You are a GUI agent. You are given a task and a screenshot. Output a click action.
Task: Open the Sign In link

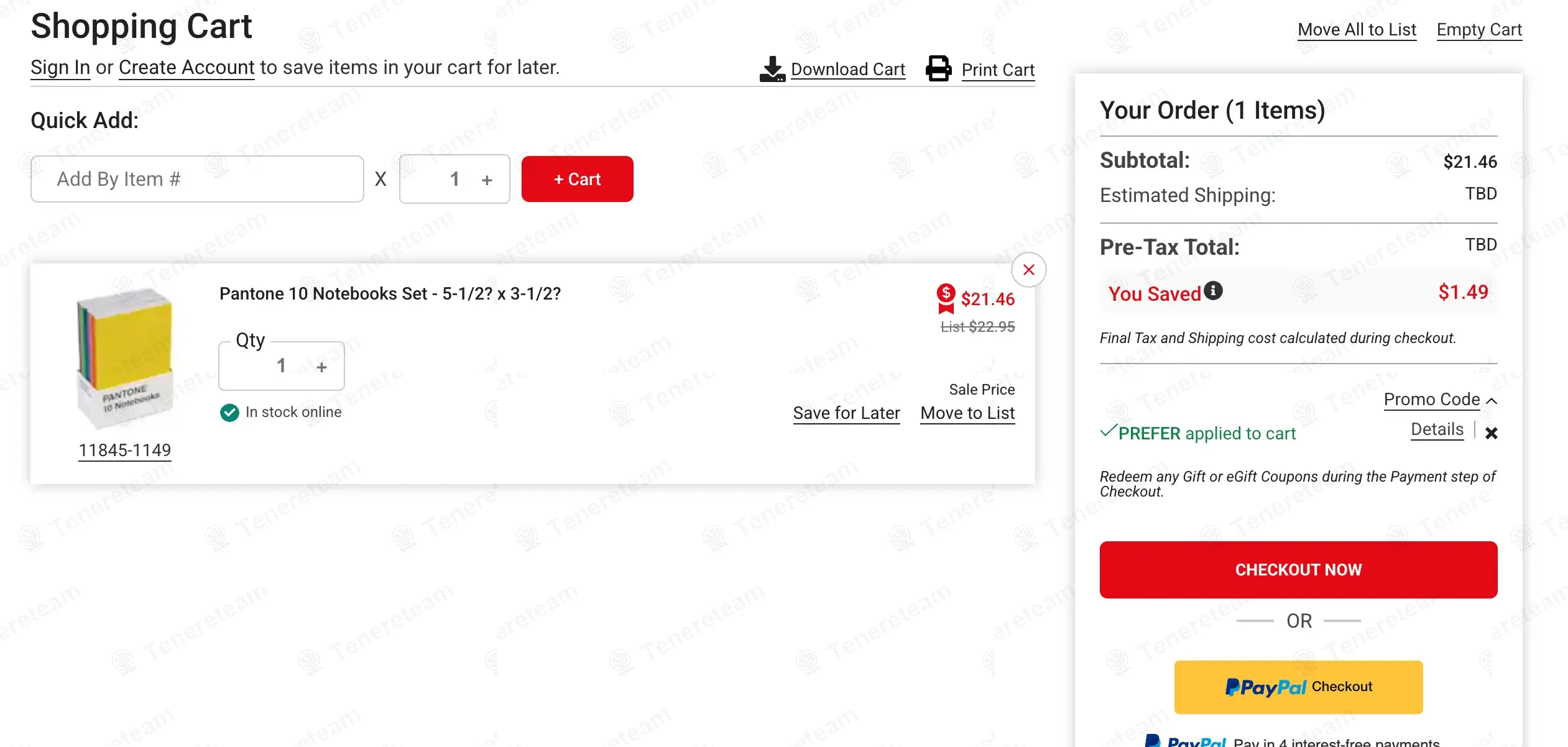[x=60, y=67]
